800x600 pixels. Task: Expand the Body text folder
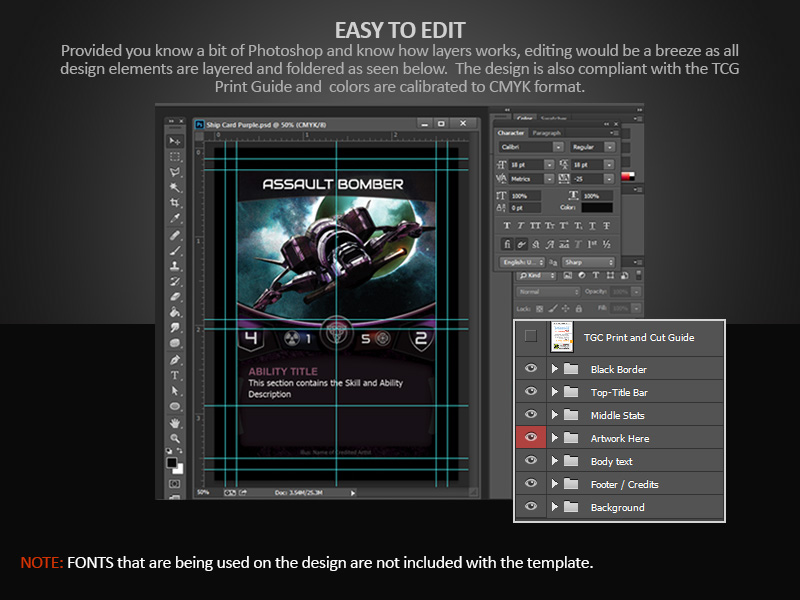click(x=555, y=461)
